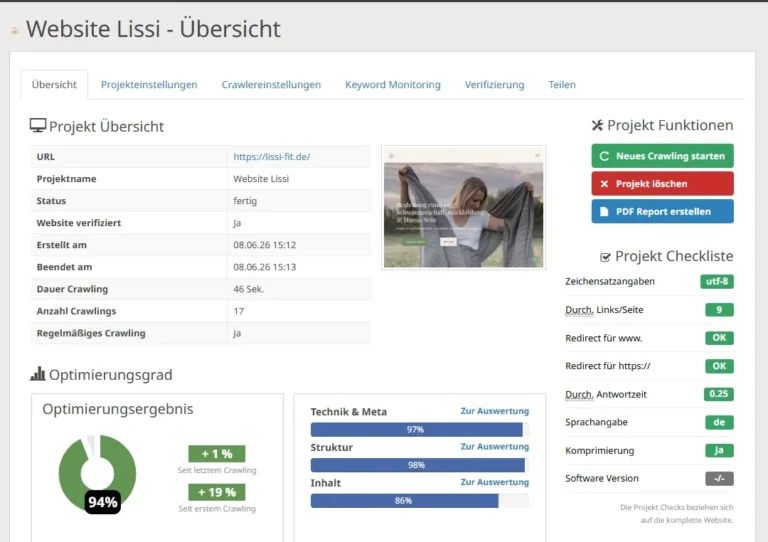Click the small icon before the page title

(x=15, y=31)
